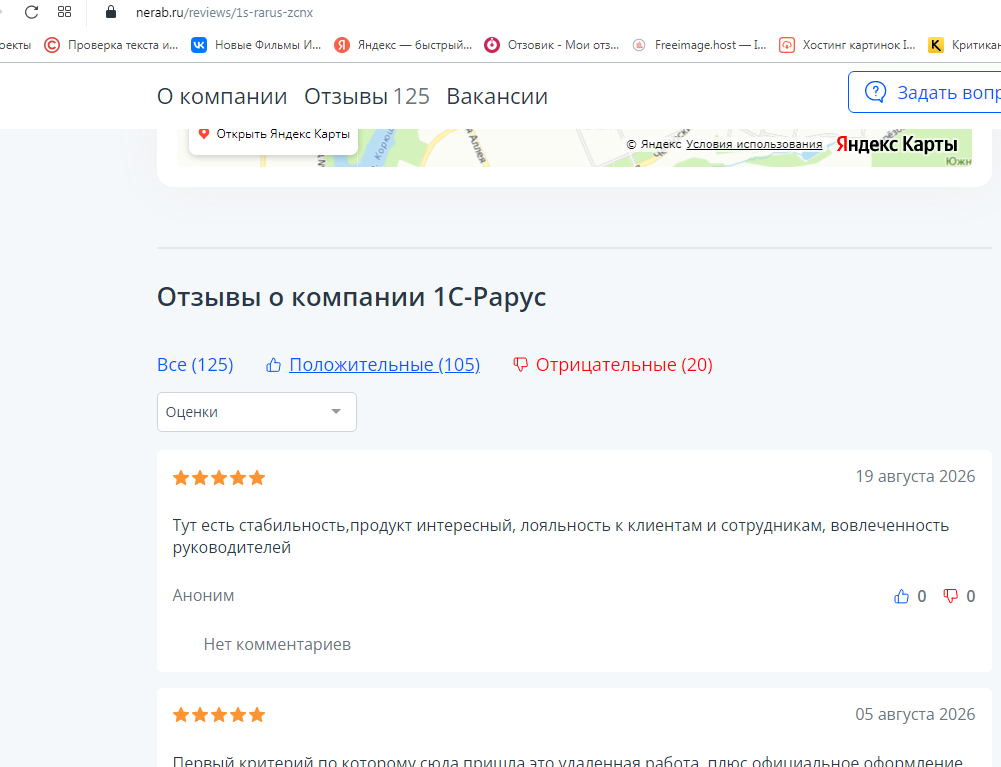Click the author name Аноним
The image size is (1001, 767).
pyautogui.click(x=203, y=595)
